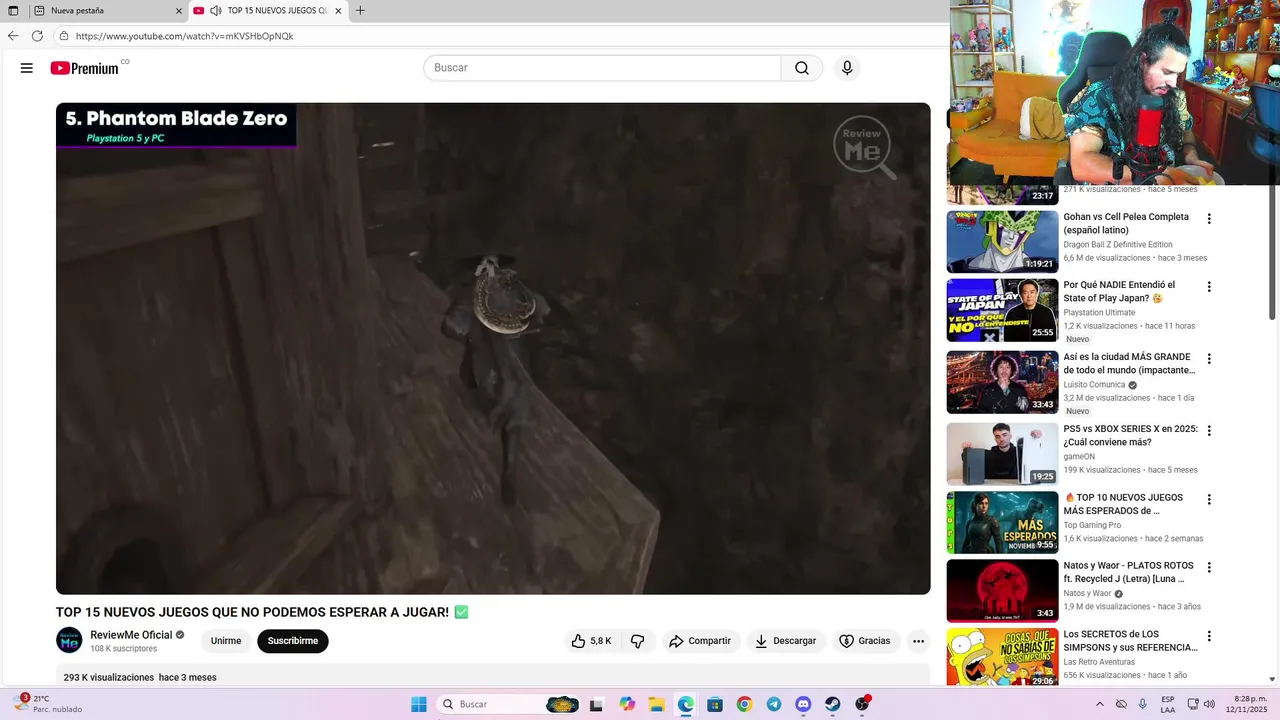
Task: Select the TOP 15 NUEVOS JUEGOS tab
Action: 268,11
